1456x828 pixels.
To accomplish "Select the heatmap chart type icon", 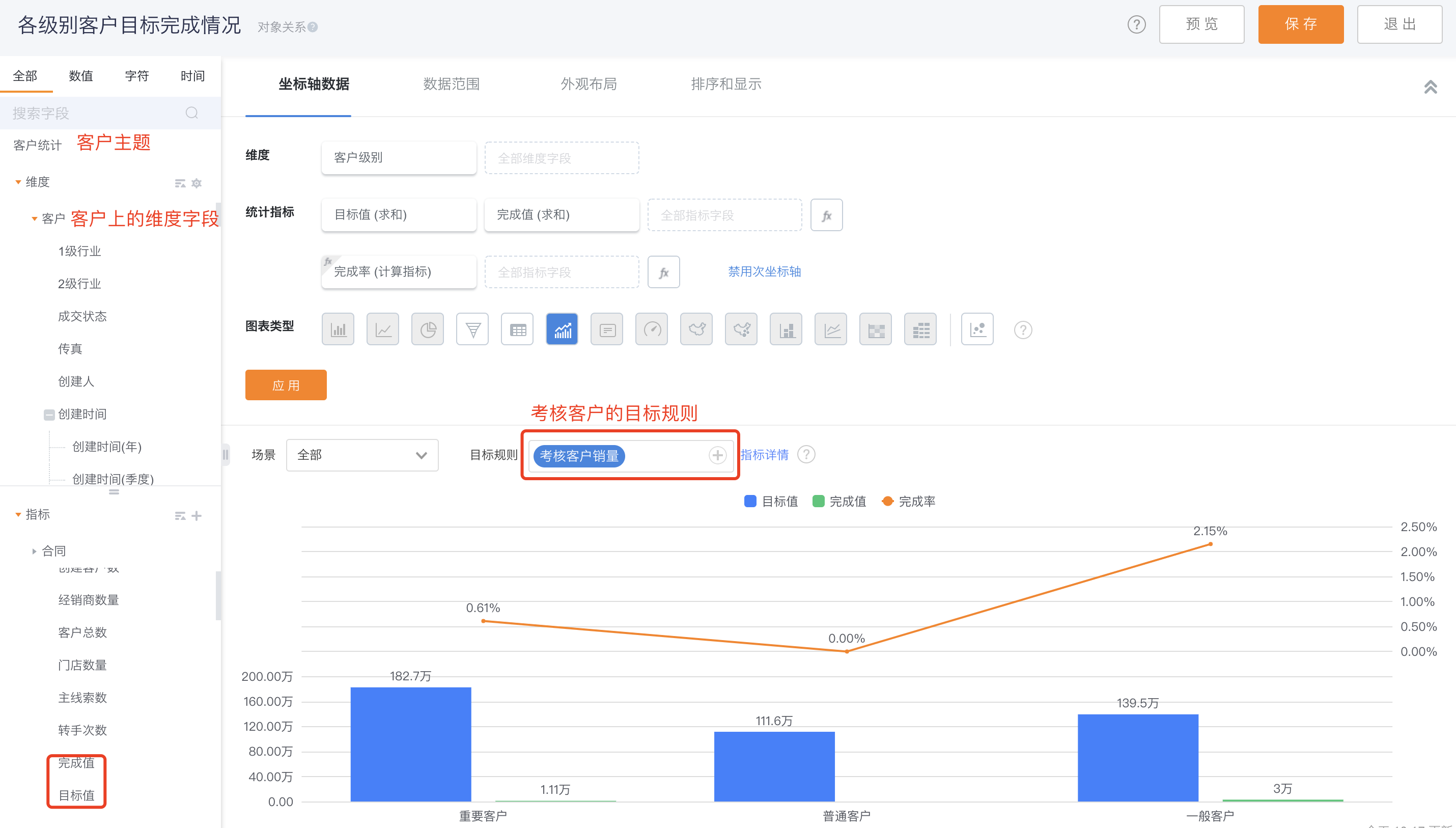I will [x=876, y=329].
